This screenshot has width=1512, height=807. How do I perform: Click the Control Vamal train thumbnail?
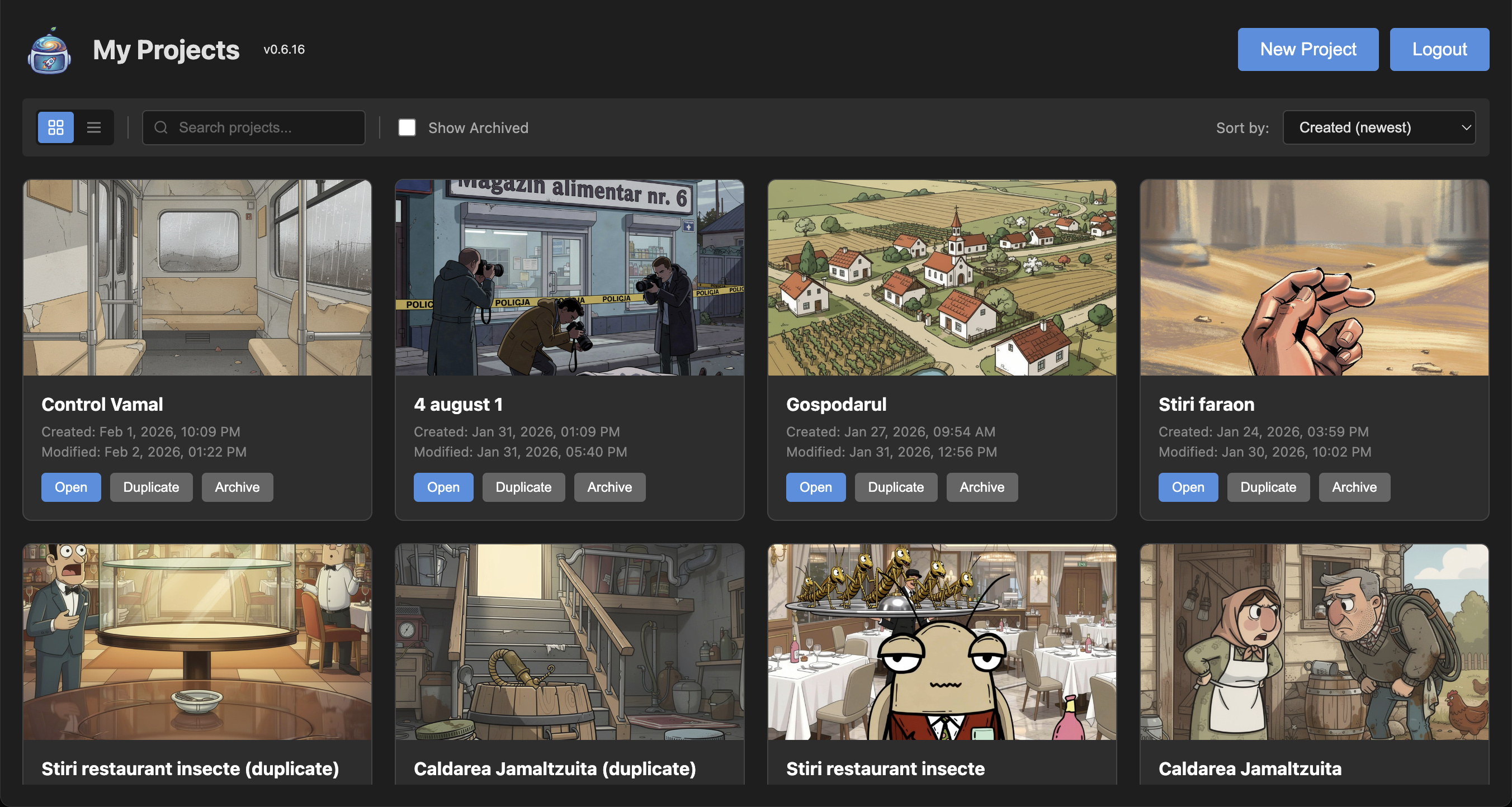tap(197, 277)
